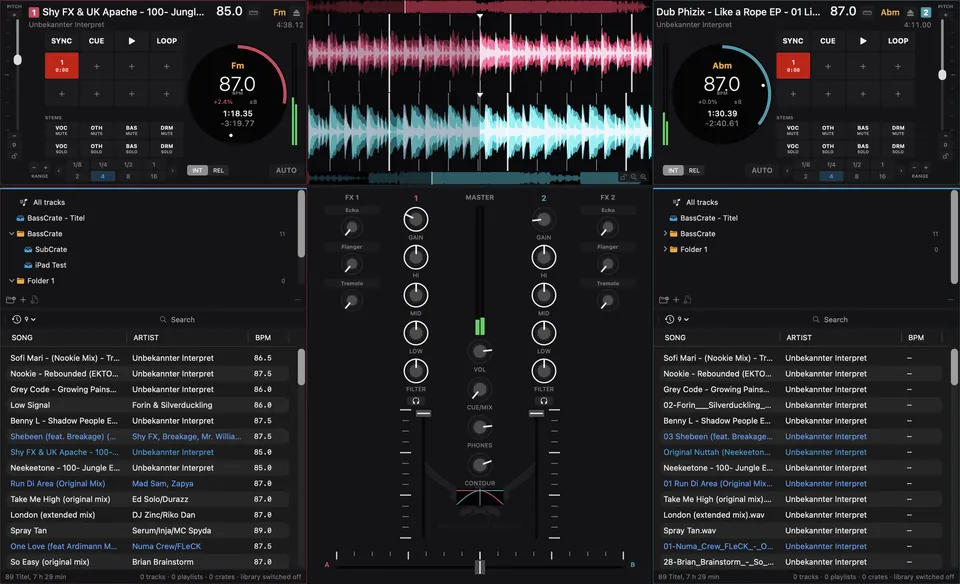Click search magnifier in left library
Screen dimensions: 960x584
[x=163, y=320]
